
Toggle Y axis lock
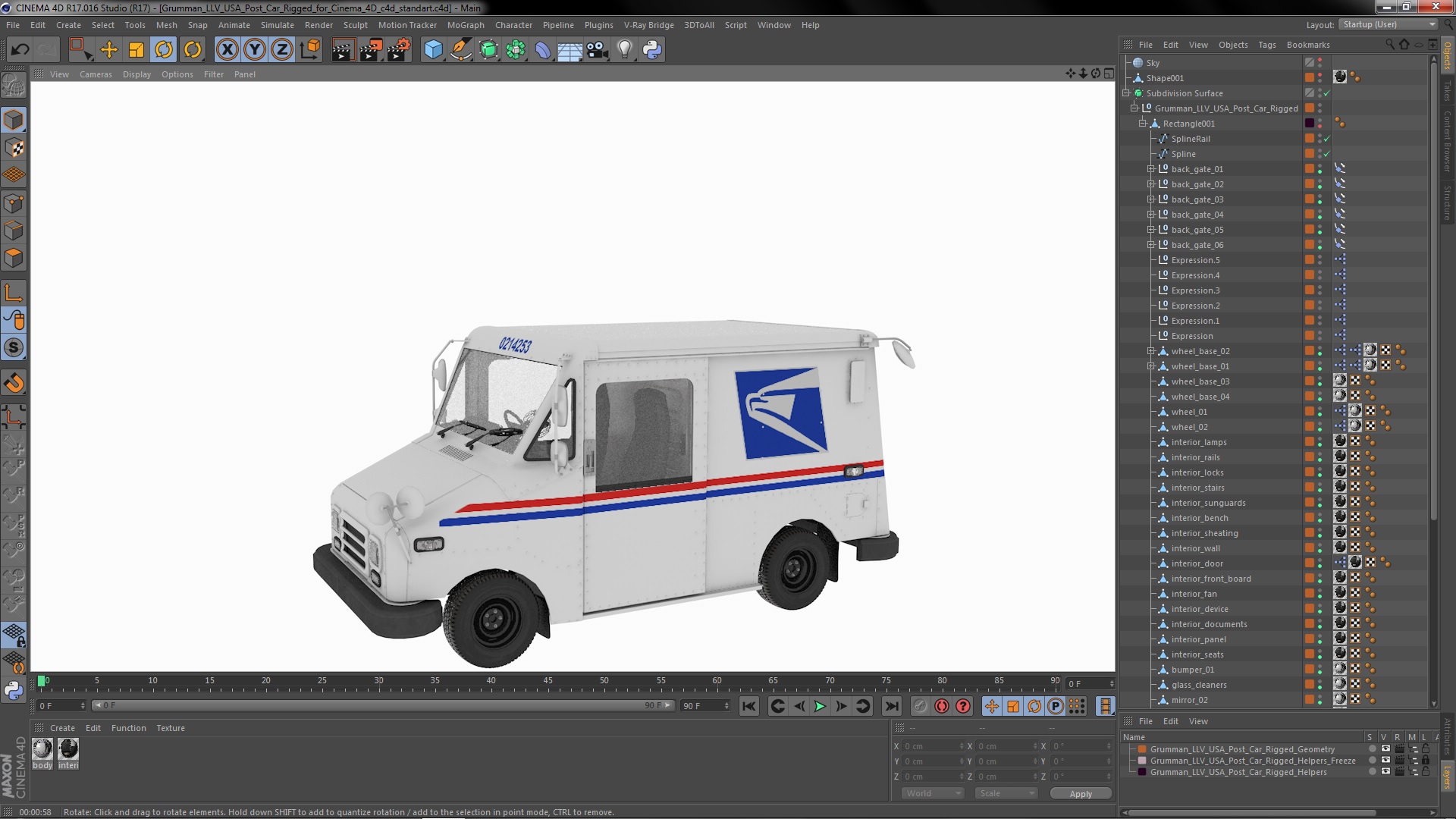pyautogui.click(x=255, y=50)
